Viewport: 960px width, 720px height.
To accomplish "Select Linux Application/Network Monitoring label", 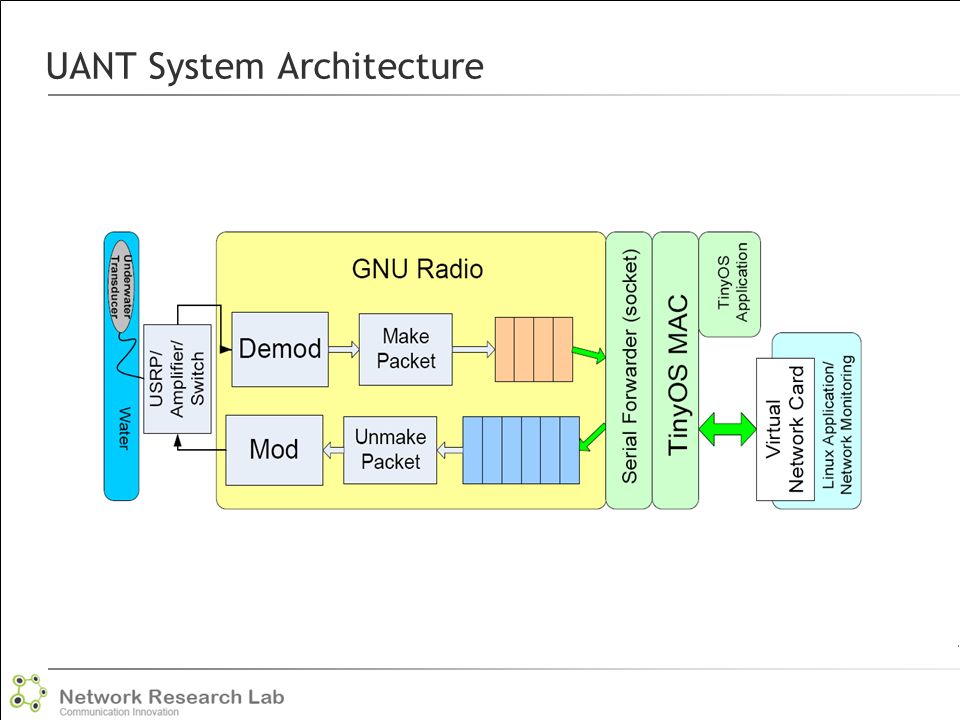I will point(837,426).
